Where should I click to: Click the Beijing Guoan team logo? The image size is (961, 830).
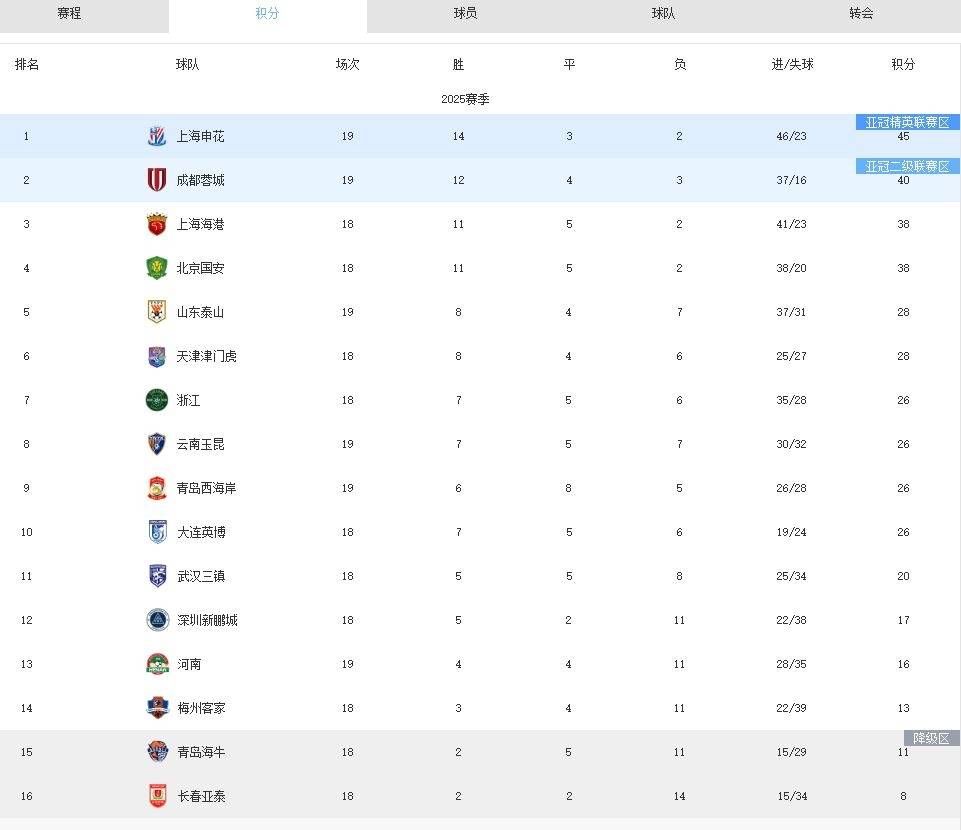157,268
